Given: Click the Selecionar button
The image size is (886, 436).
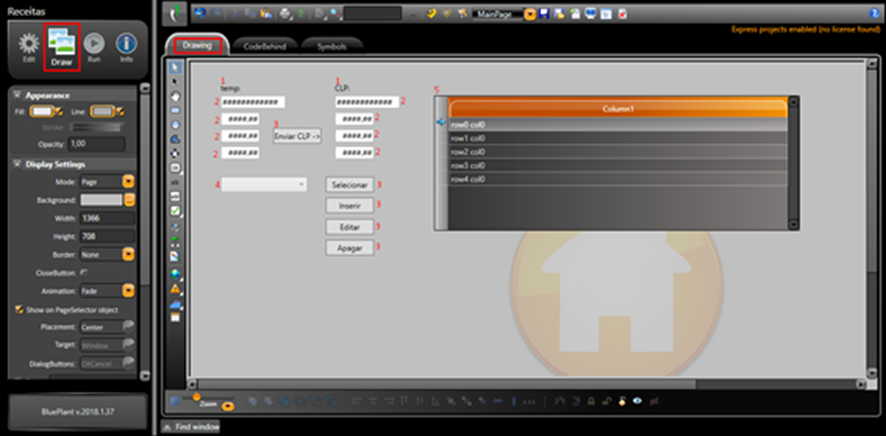Looking at the screenshot, I should (350, 185).
